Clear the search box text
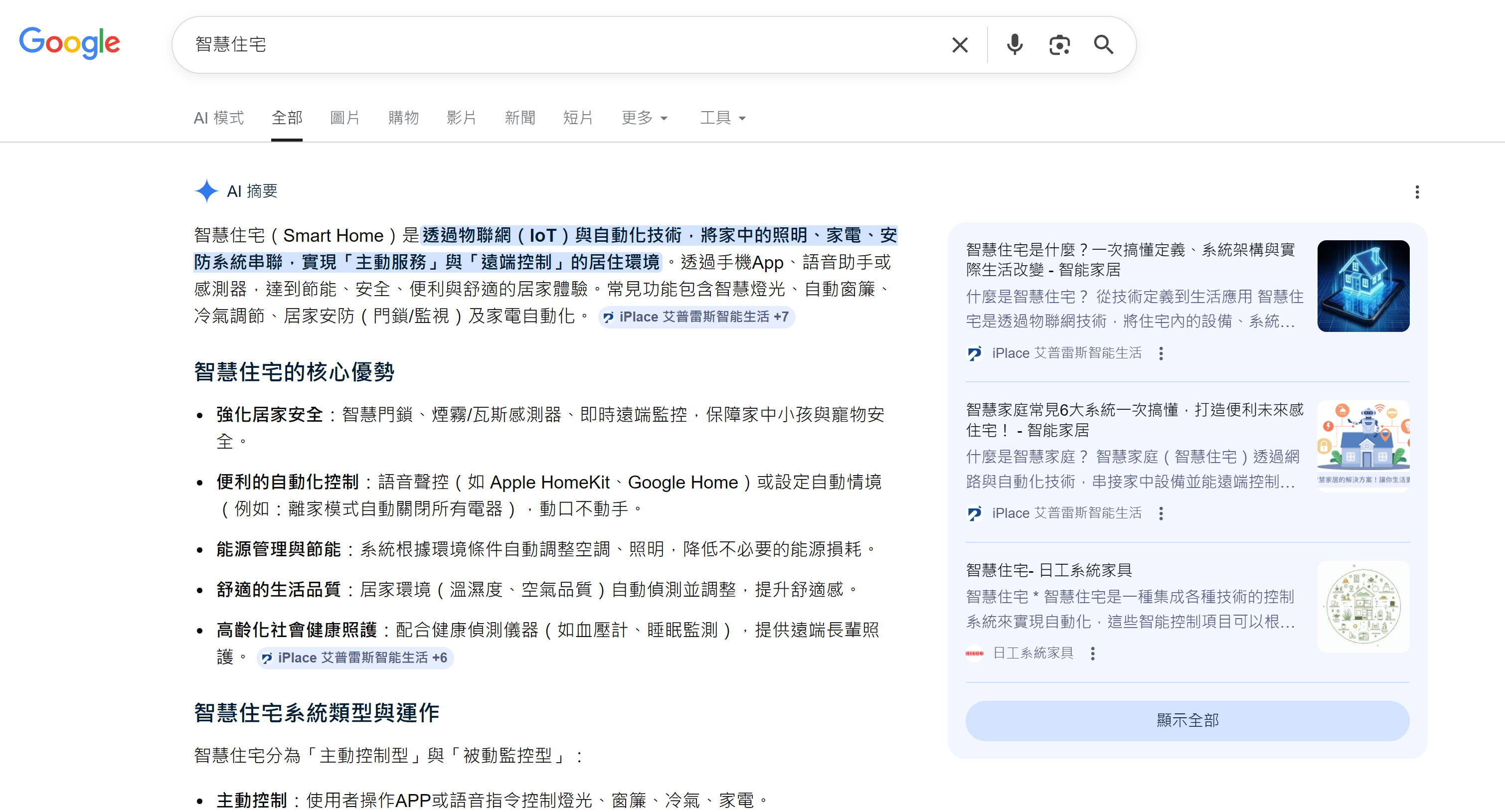The image size is (1505, 812). coord(959,45)
